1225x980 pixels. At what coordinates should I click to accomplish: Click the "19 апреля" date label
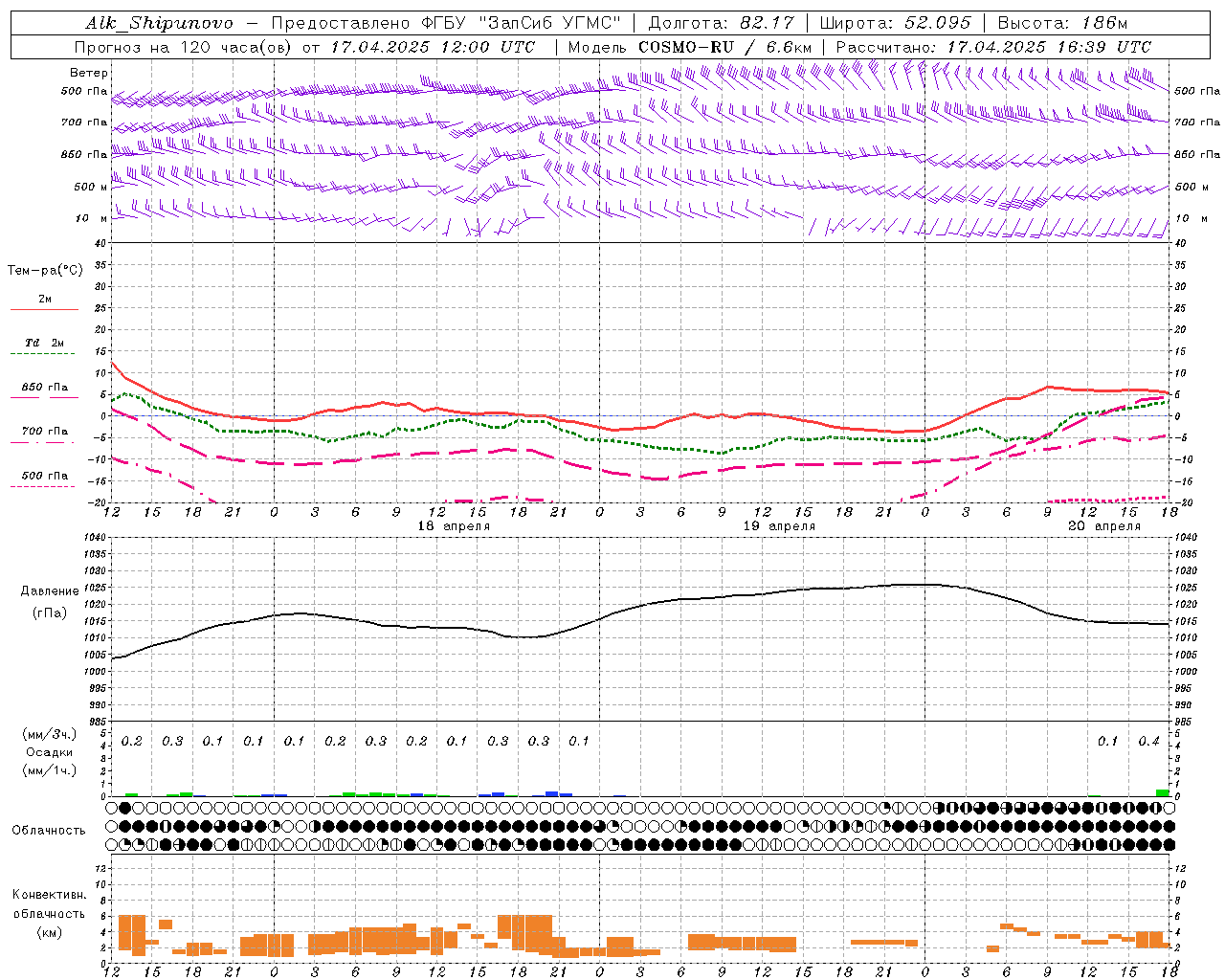779,526
